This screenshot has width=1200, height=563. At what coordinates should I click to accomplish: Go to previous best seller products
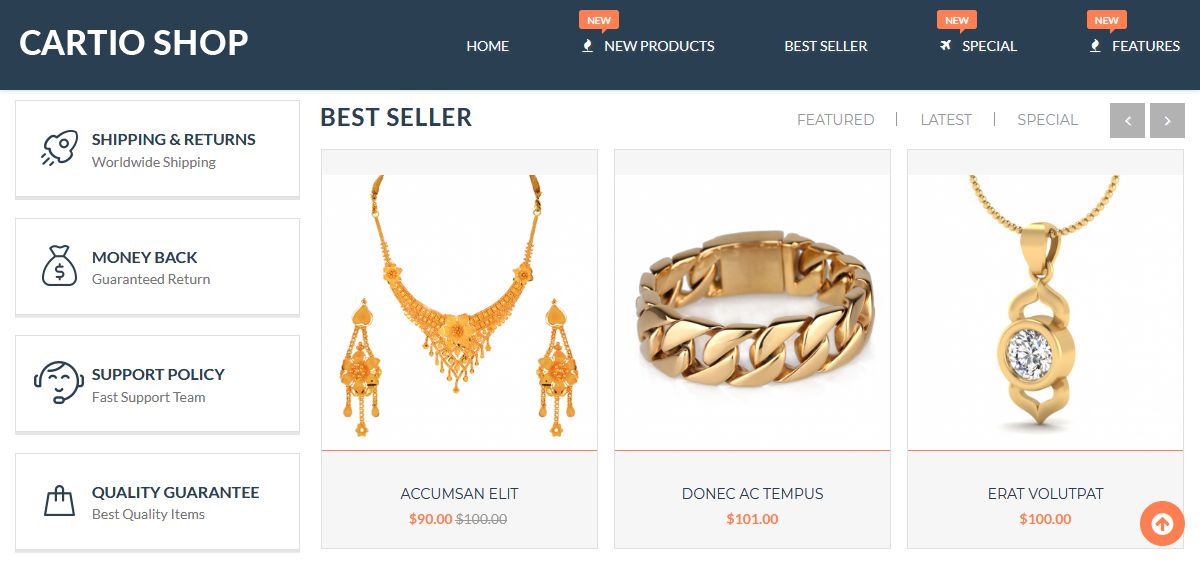[1127, 120]
